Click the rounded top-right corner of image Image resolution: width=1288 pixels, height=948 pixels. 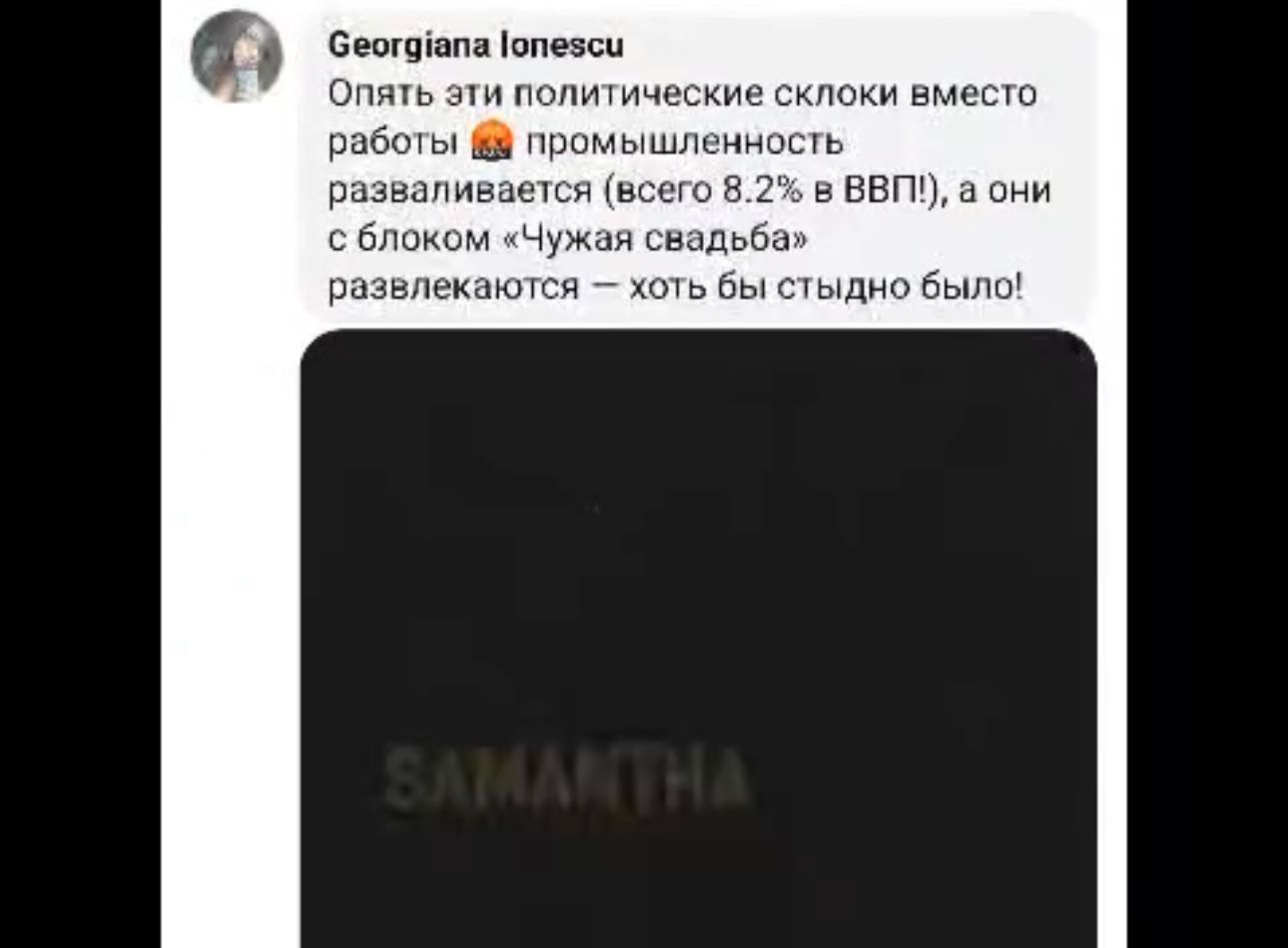coord(1076,350)
